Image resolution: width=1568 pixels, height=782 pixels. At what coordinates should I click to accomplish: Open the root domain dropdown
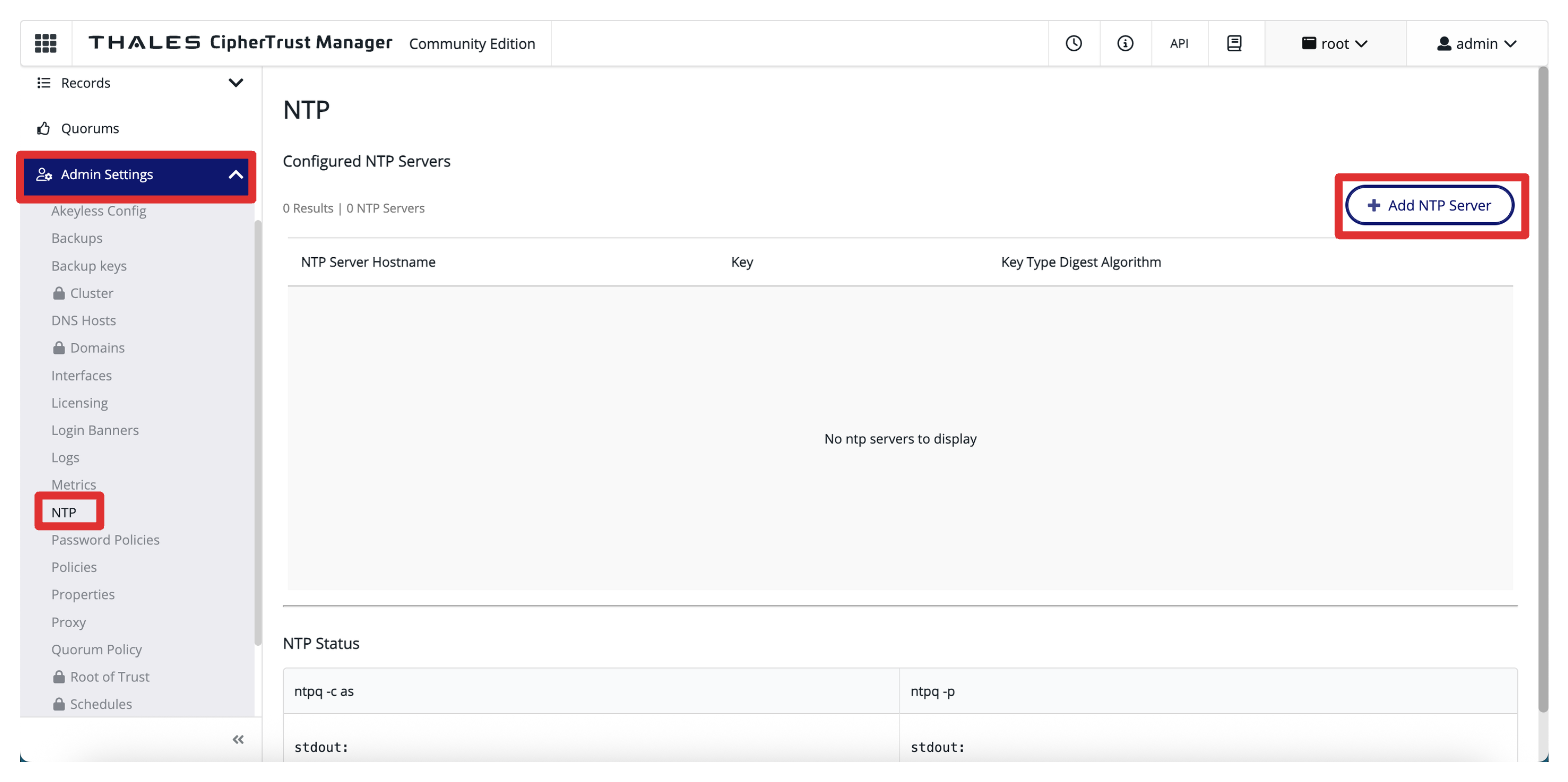(1334, 43)
